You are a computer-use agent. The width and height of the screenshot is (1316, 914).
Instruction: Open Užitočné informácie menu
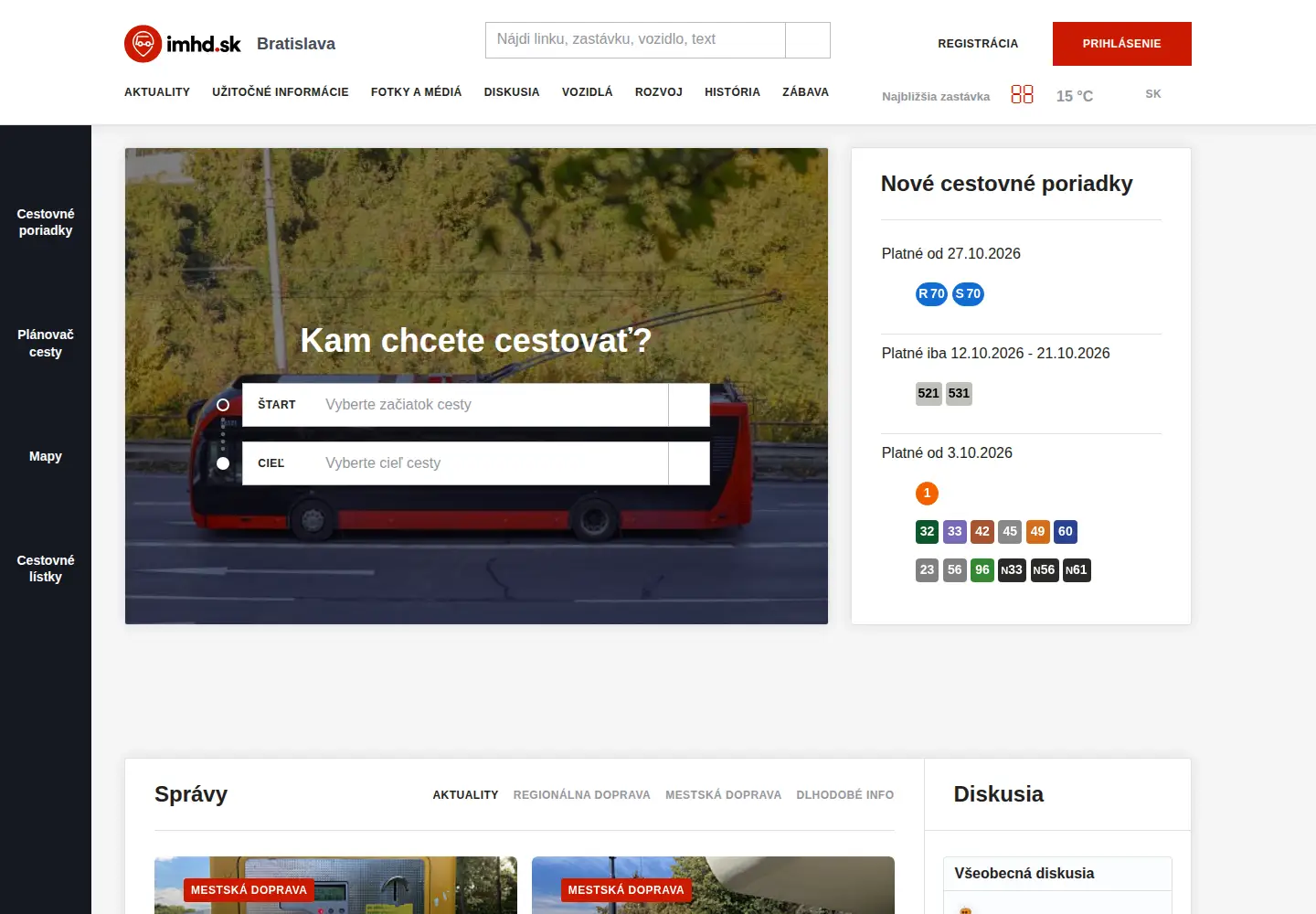(281, 92)
